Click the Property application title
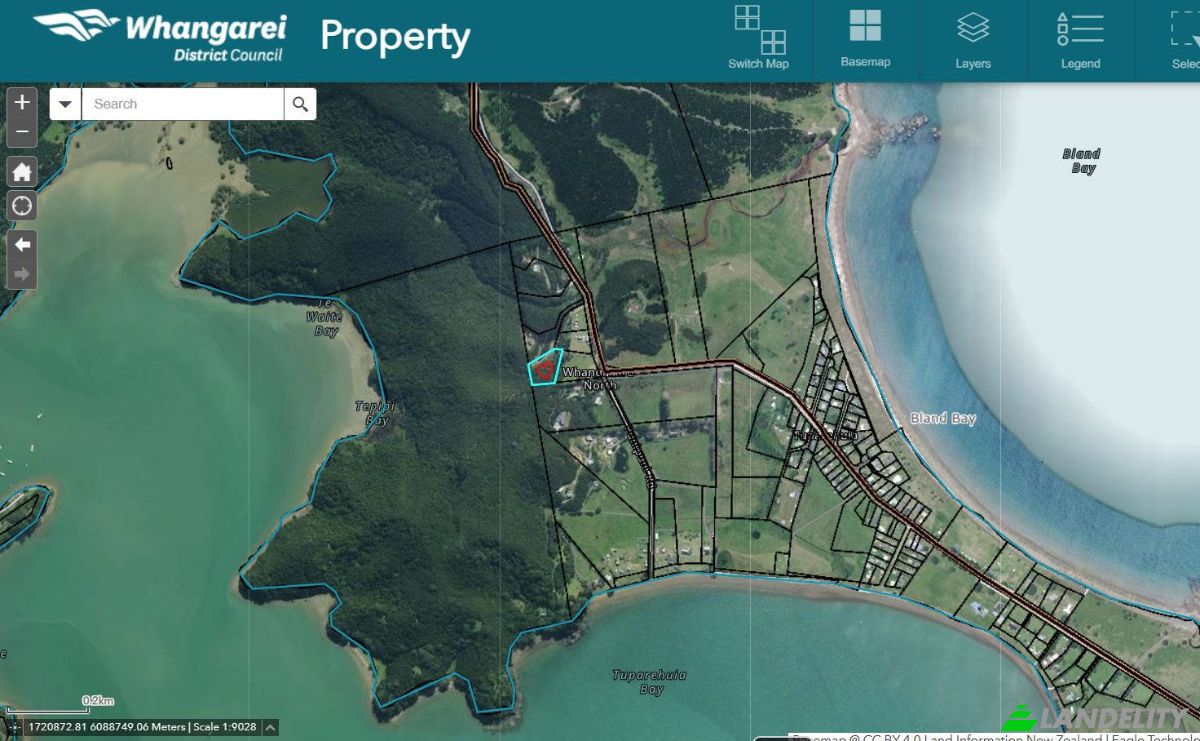 [x=395, y=37]
